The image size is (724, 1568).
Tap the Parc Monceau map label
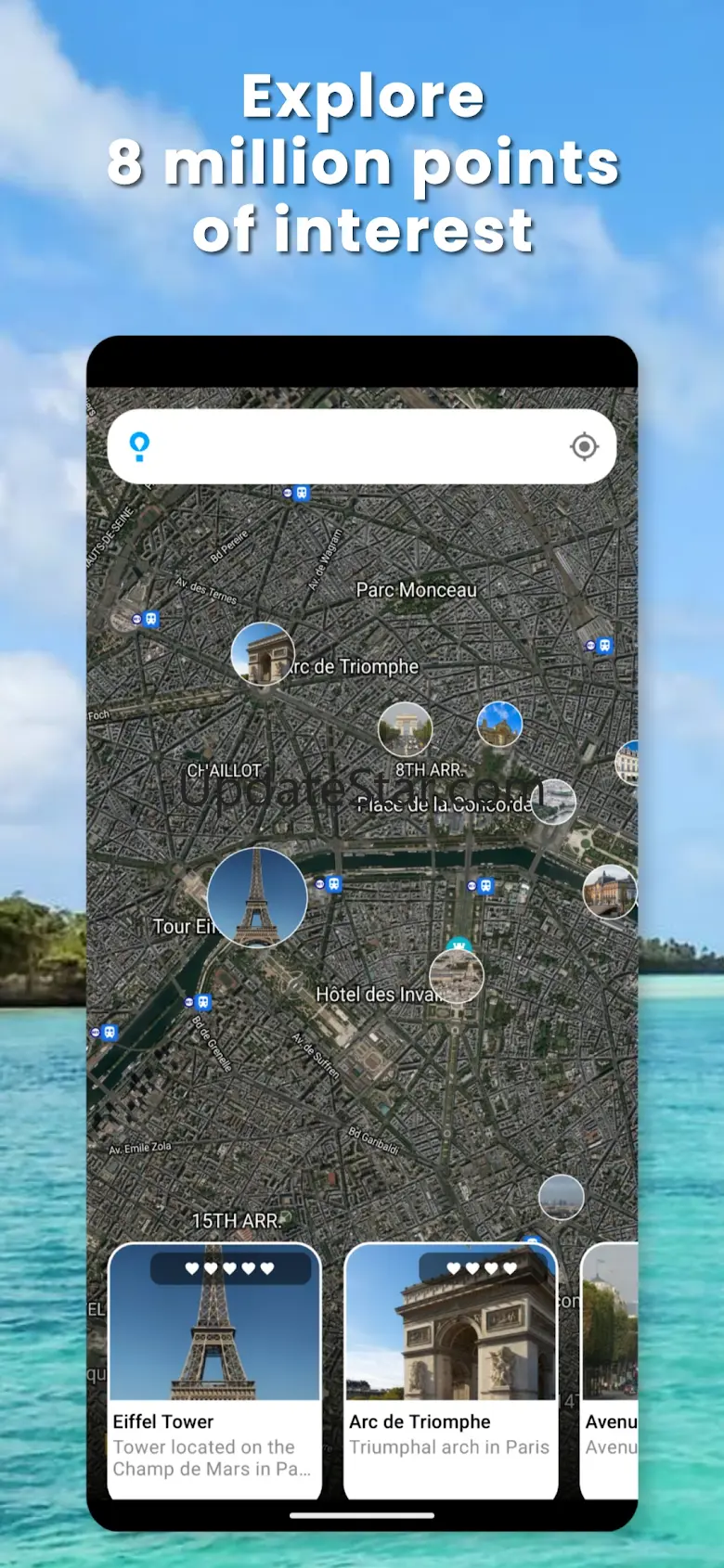point(417,590)
